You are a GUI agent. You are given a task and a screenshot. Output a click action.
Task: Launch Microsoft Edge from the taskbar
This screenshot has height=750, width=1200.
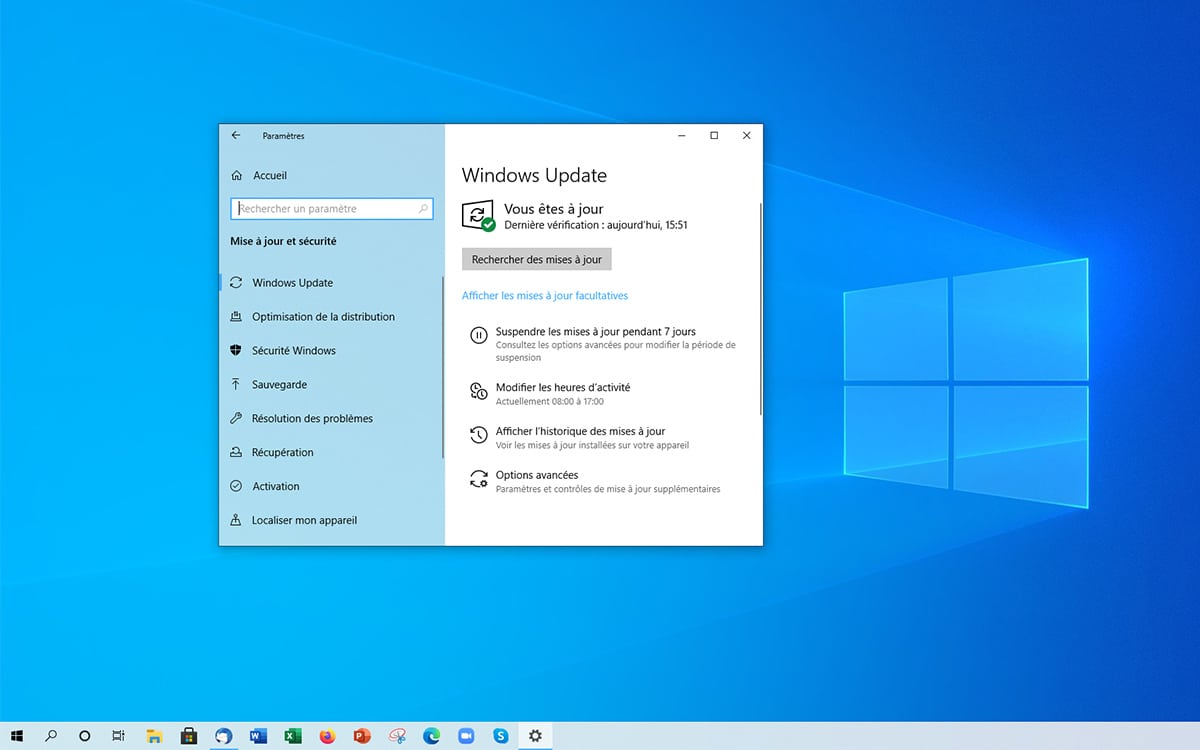pyautogui.click(x=431, y=736)
